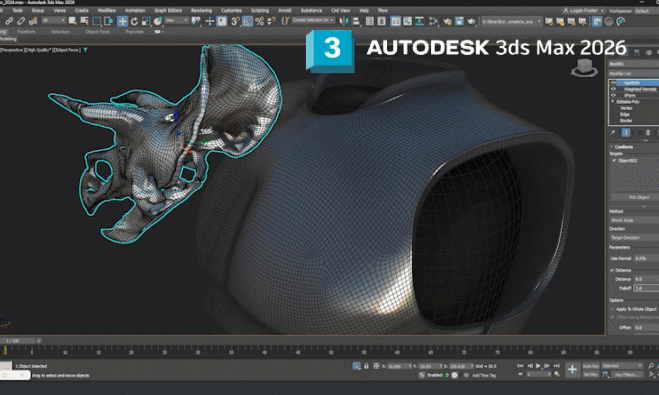The image size is (659, 395).
Task: Toggle Window/Crossing selection mode
Action: (x=108, y=21)
